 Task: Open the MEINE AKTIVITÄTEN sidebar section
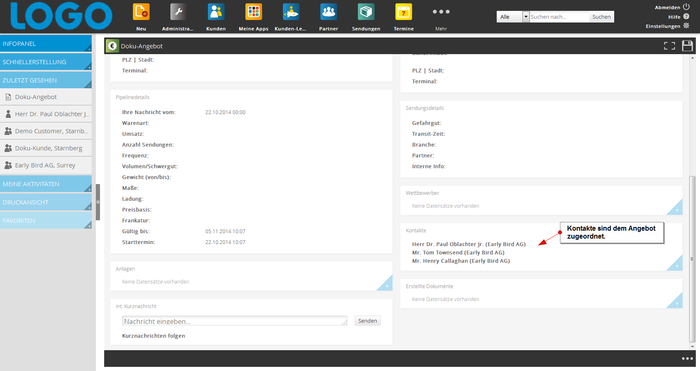click(x=46, y=184)
